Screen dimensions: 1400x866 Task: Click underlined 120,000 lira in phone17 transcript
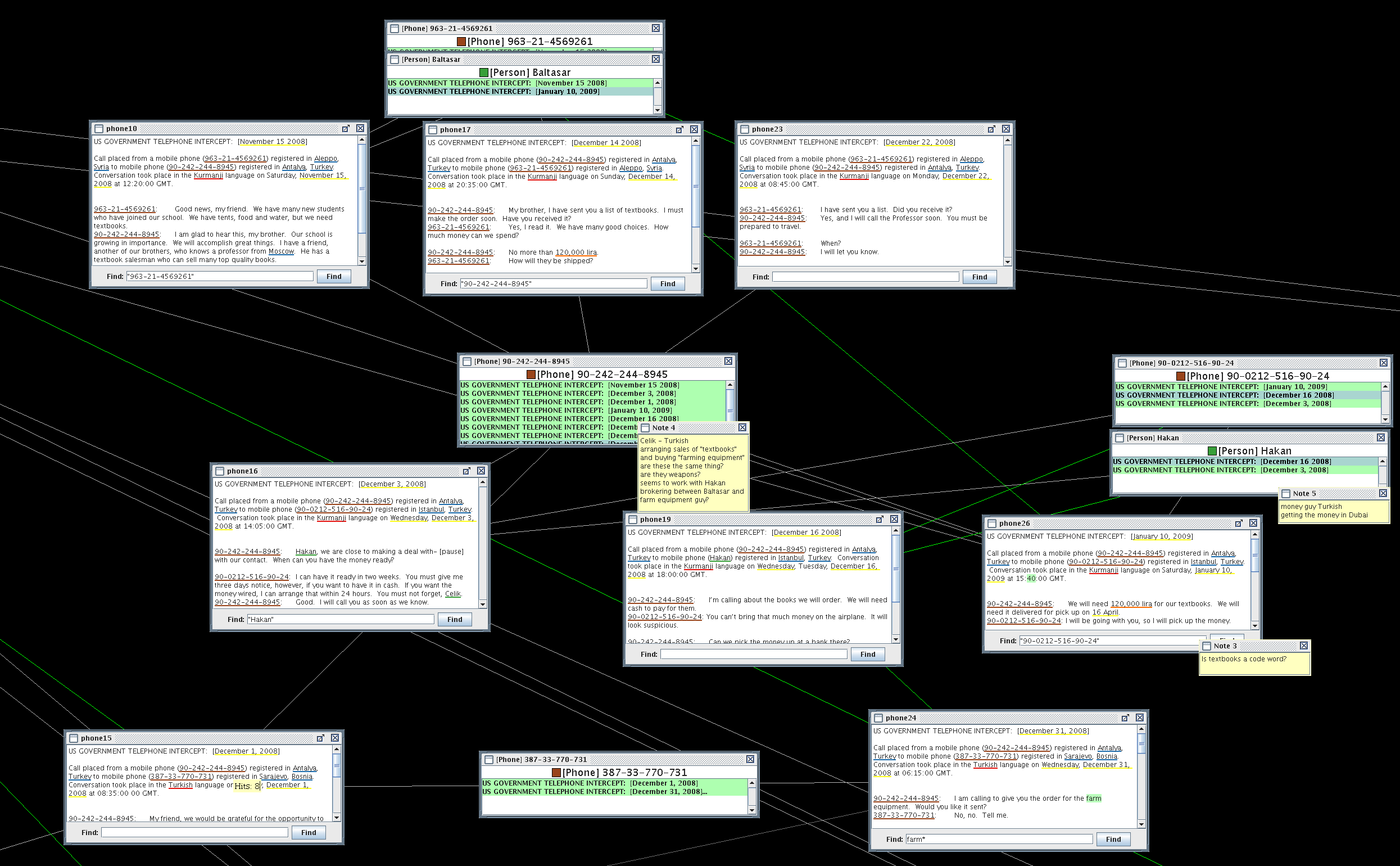pyautogui.click(x=576, y=253)
